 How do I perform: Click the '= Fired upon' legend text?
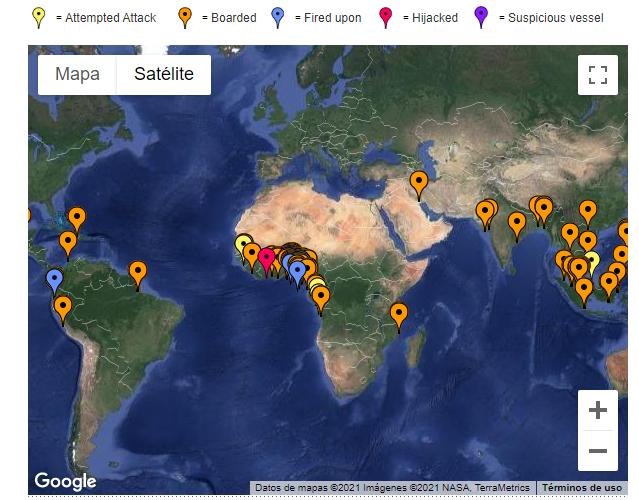point(328,18)
